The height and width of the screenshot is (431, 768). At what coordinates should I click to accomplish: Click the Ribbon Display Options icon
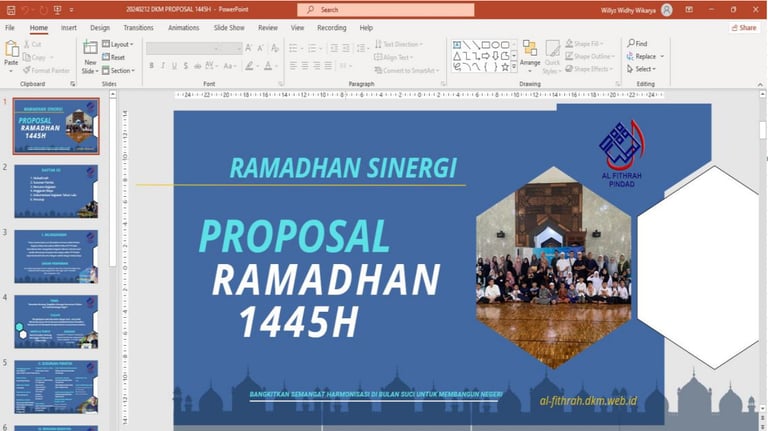[x=689, y=10]
